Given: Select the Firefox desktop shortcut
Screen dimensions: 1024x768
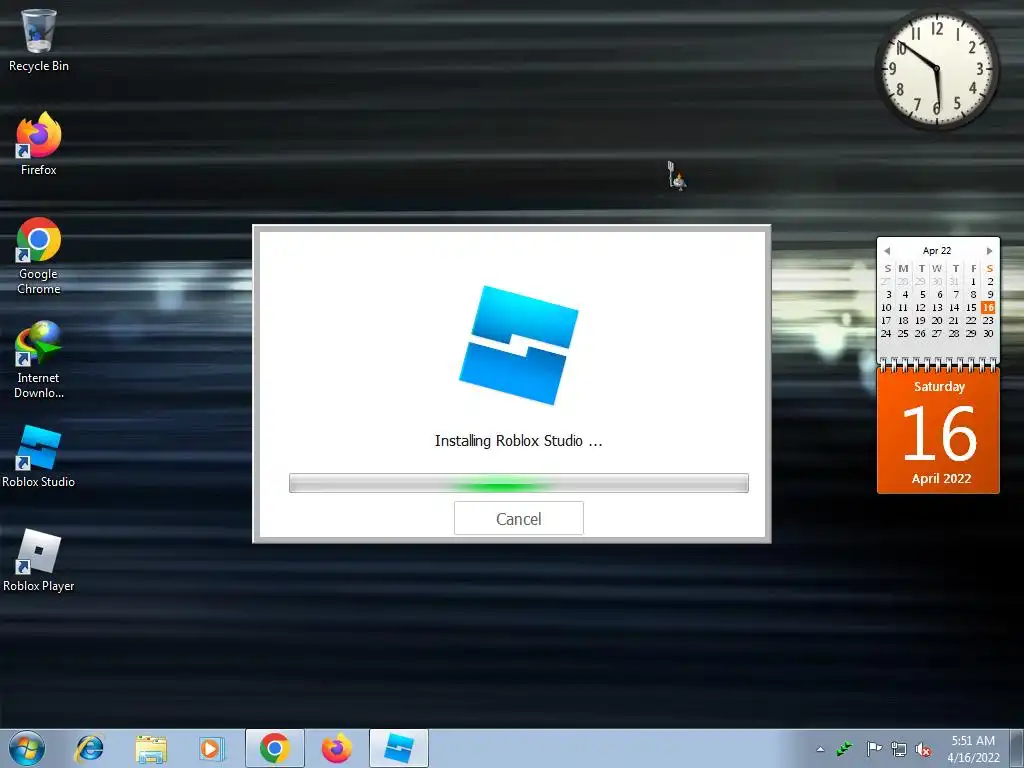Looking at the screenshot, I should coord(39,144).
